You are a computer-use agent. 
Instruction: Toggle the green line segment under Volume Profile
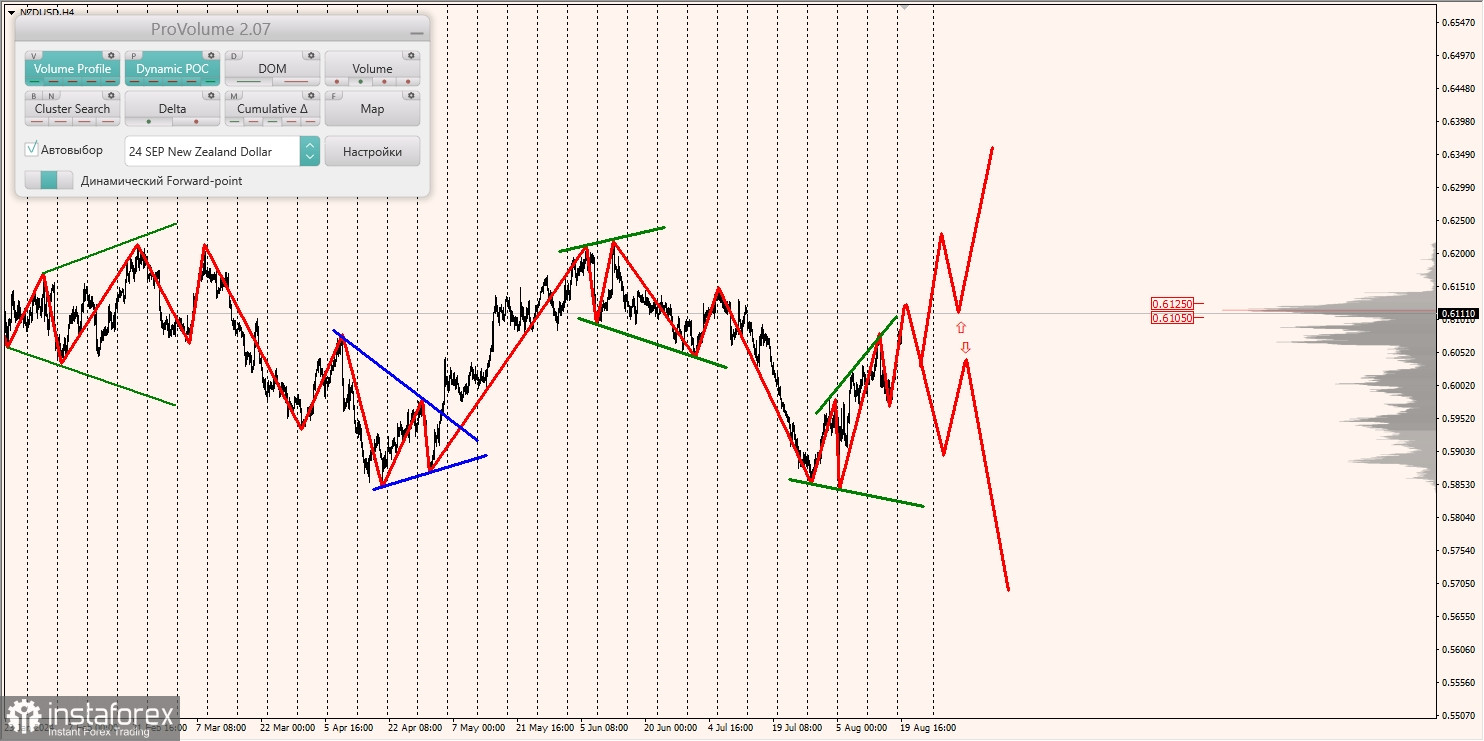(x=35, y=81)
